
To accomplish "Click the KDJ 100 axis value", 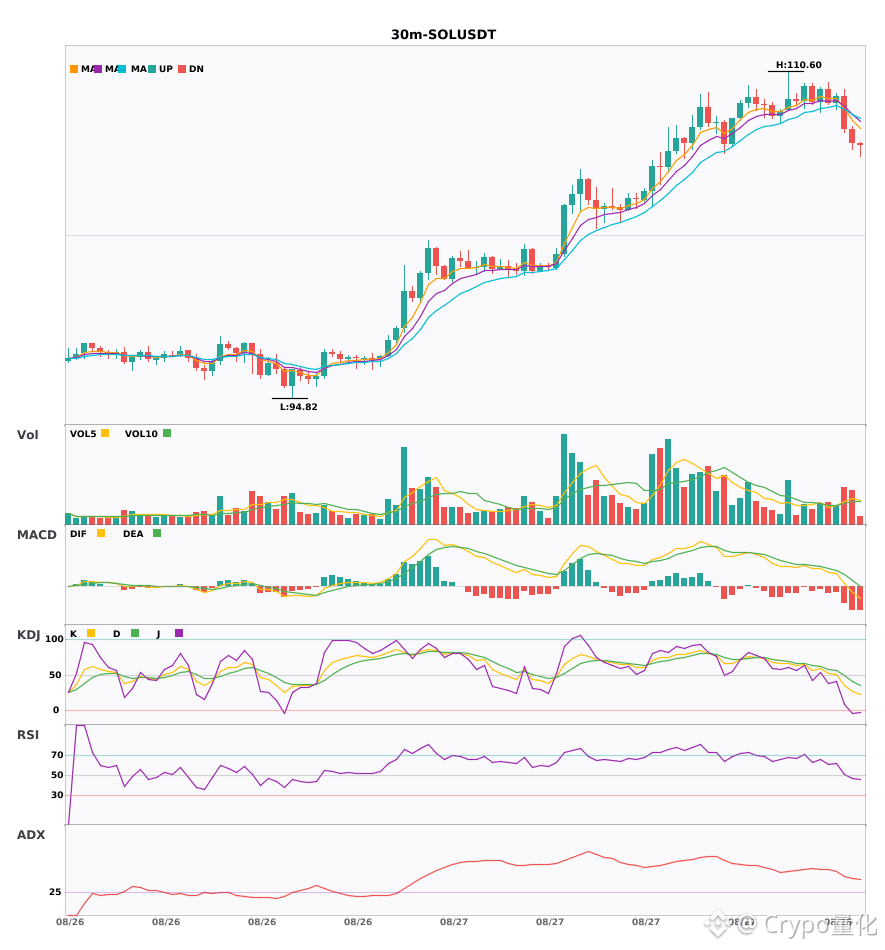I will point(55,639).
